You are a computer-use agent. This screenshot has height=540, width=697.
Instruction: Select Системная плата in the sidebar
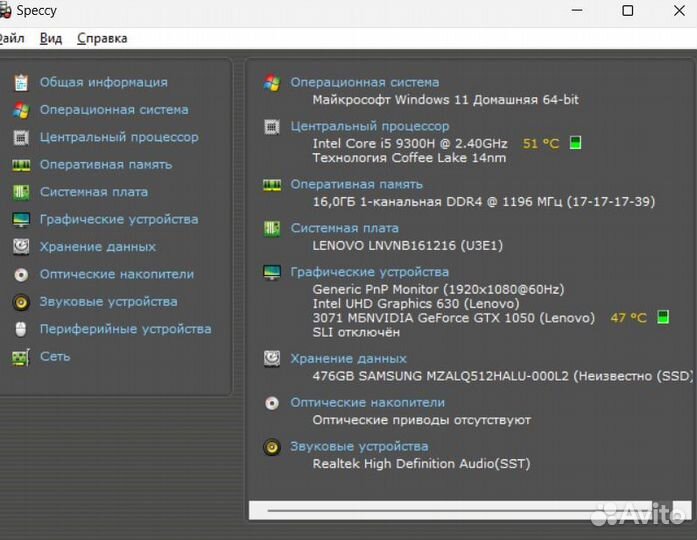click(x=94, y=192)
